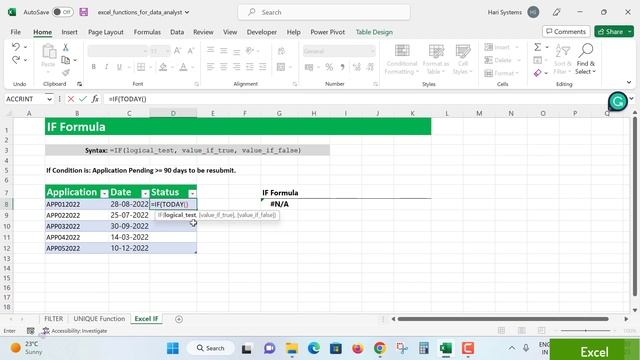The height and width of the screenshot is (360, 640).
Task: Click the Format Painter brush icon
Action: coord(65,73)
